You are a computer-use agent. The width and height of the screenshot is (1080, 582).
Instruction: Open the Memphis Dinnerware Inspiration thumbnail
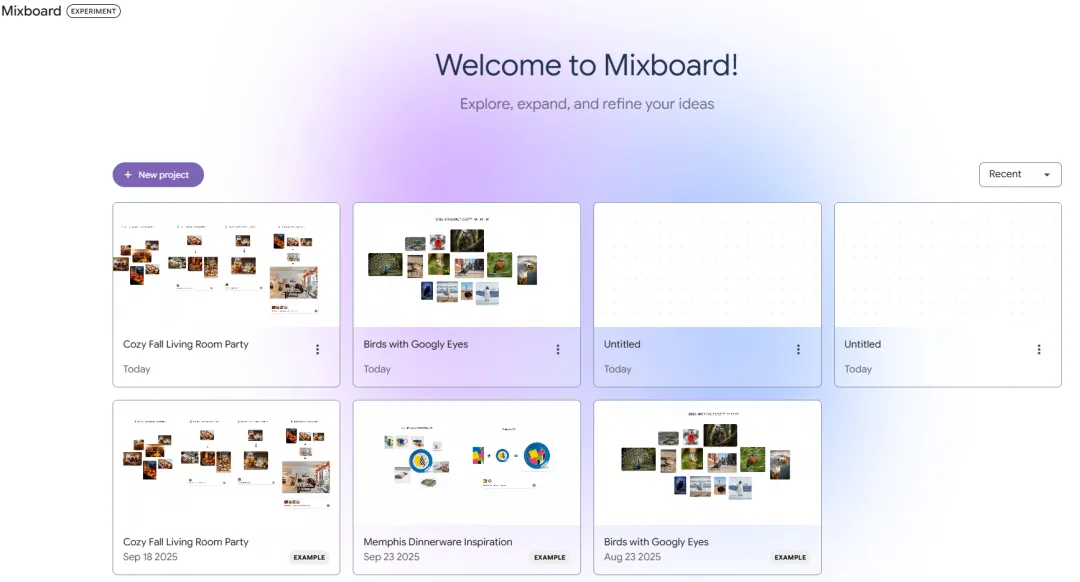point(467,462)
